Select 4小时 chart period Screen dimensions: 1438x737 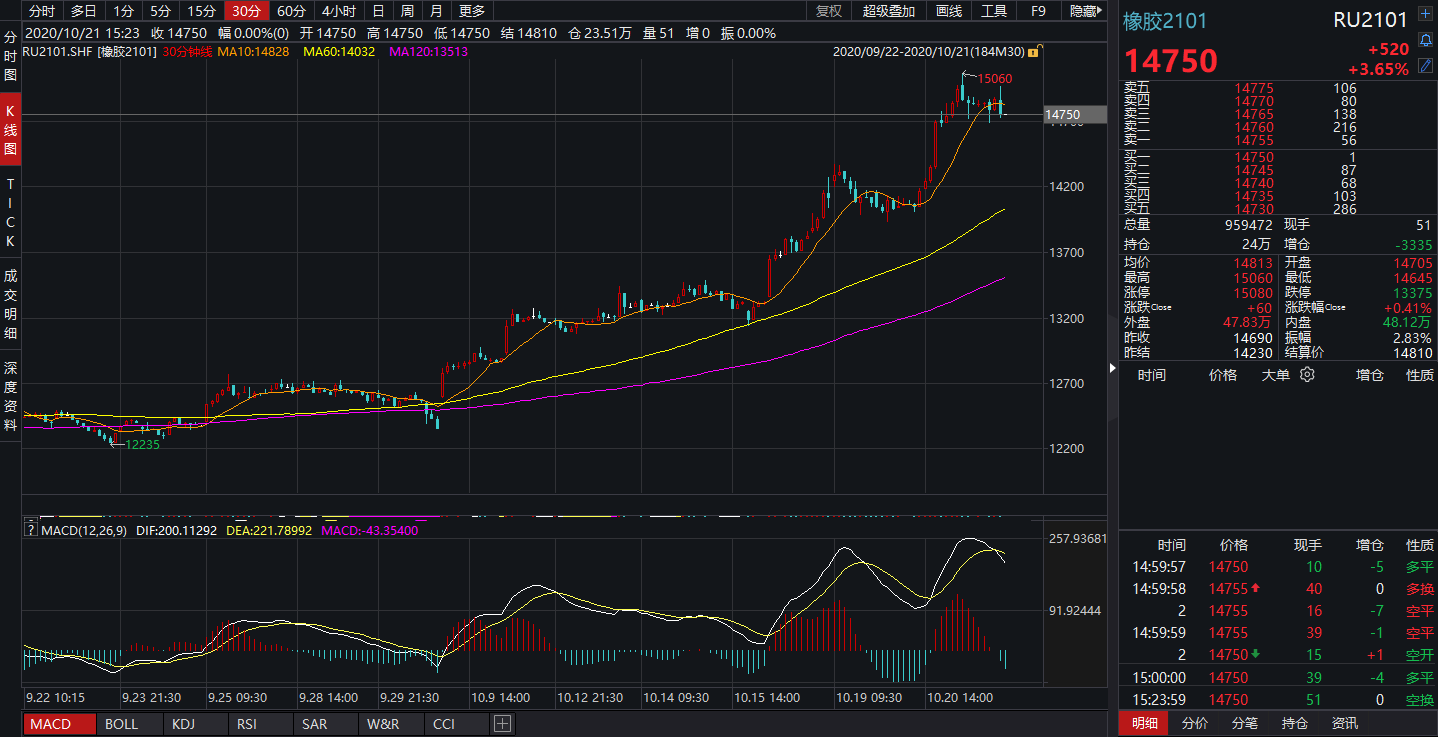pos(339,11)
